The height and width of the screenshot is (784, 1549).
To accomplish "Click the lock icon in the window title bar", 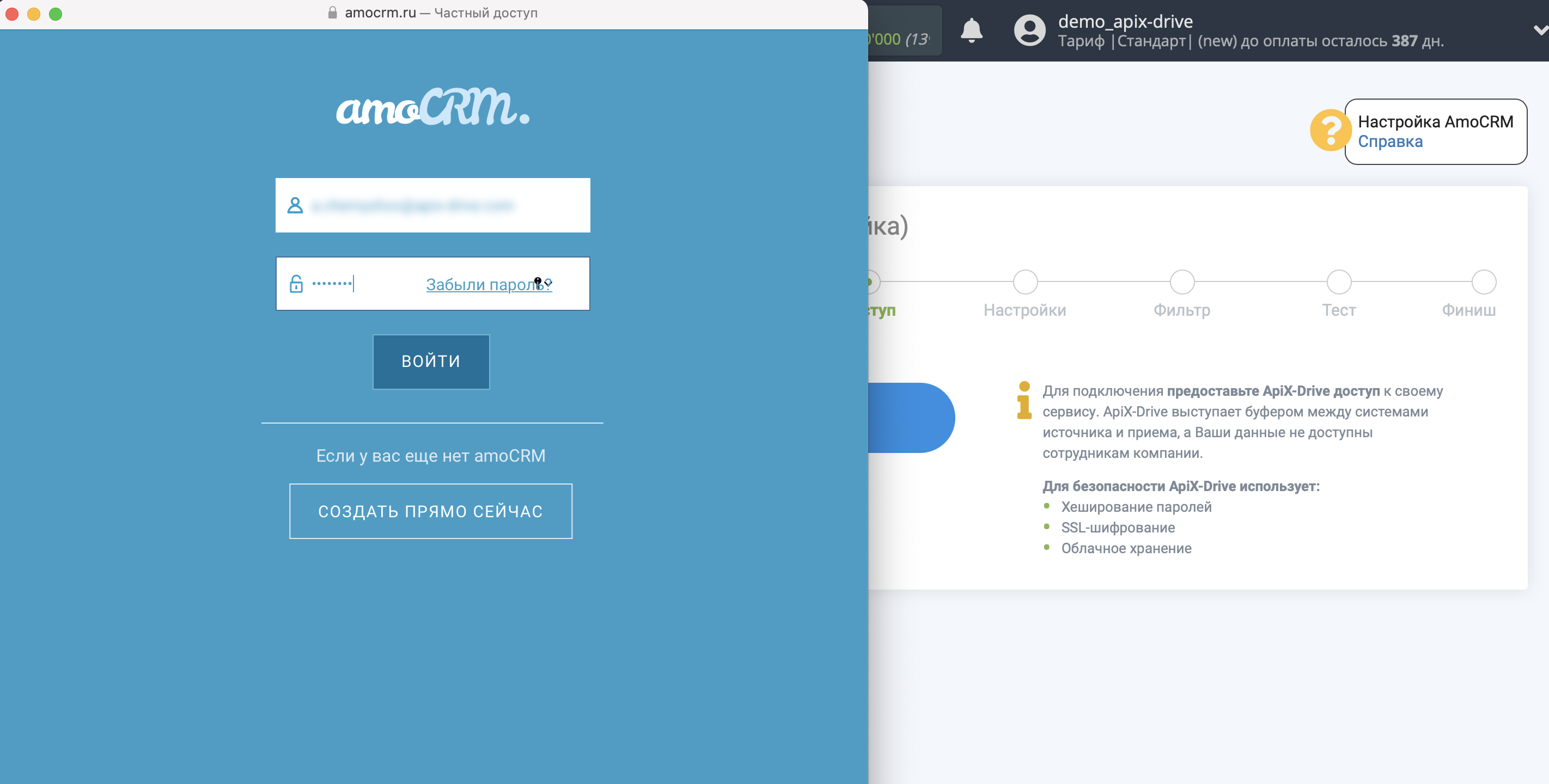I will coord(332,13).
